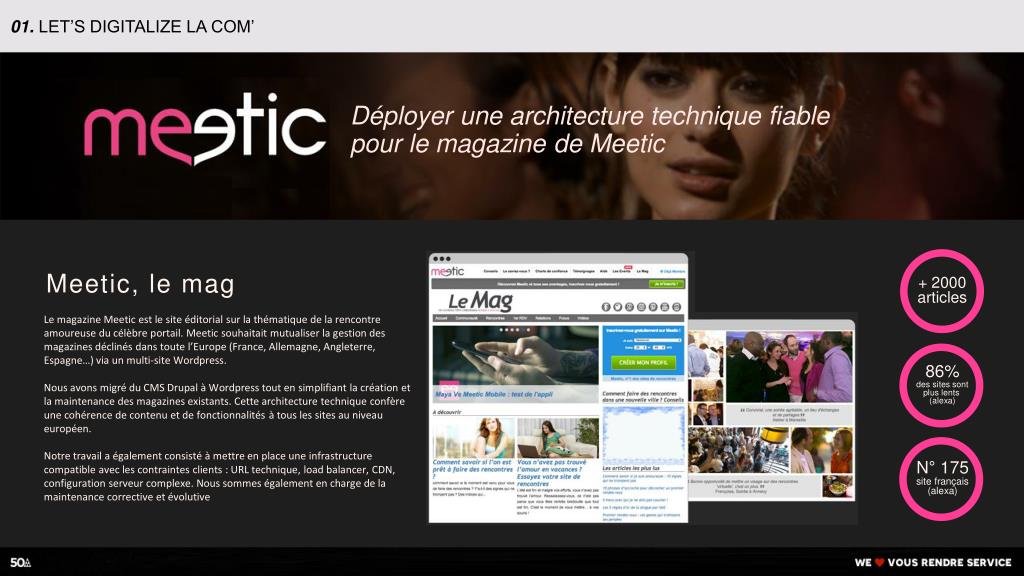Click thumbnail of woman in green with laptop
The width and height of the screenshot is (1024, 576).
[x=558, y=438]
